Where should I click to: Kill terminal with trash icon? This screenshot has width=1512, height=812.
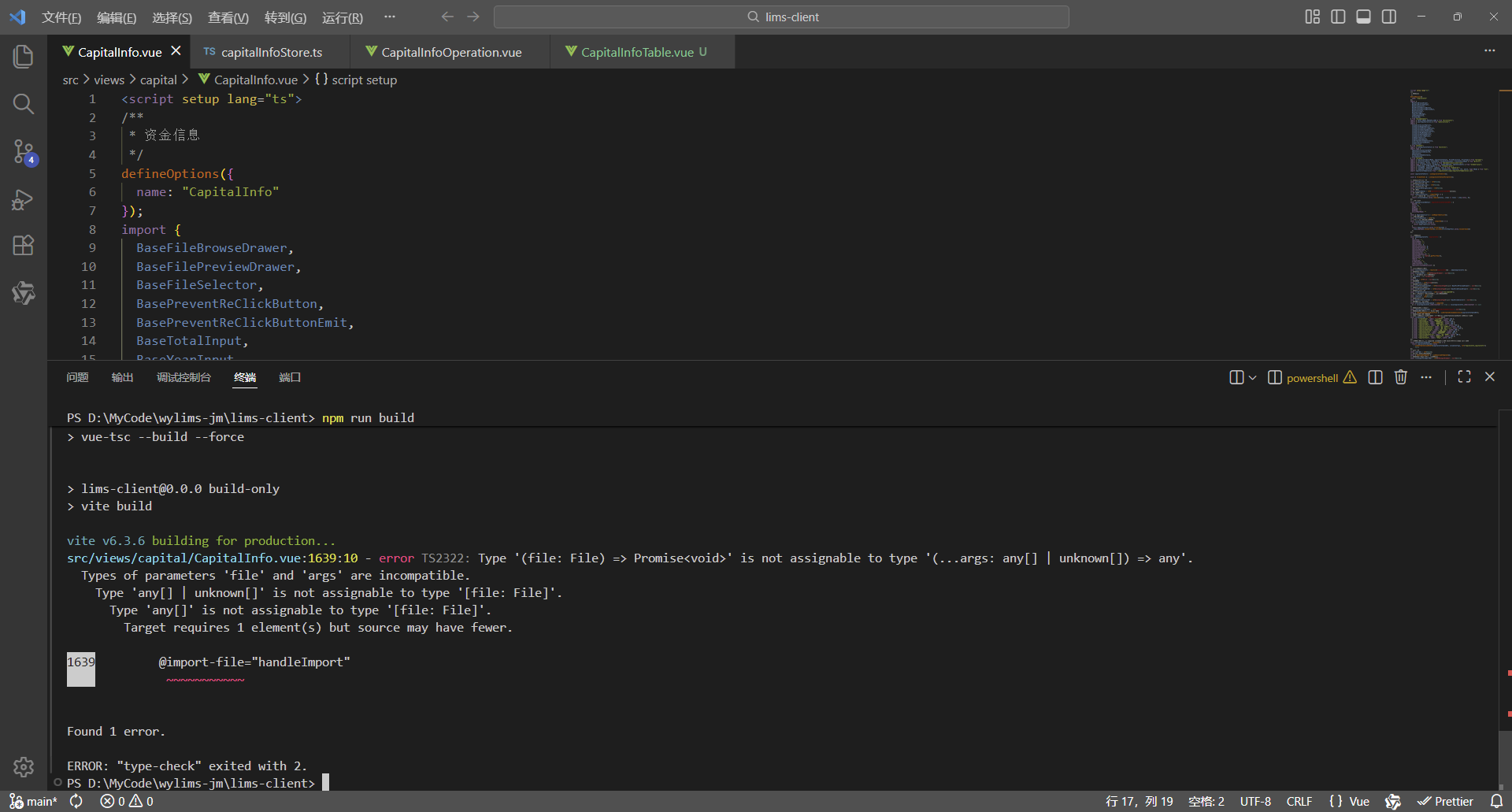click(x=1401, y=377)
